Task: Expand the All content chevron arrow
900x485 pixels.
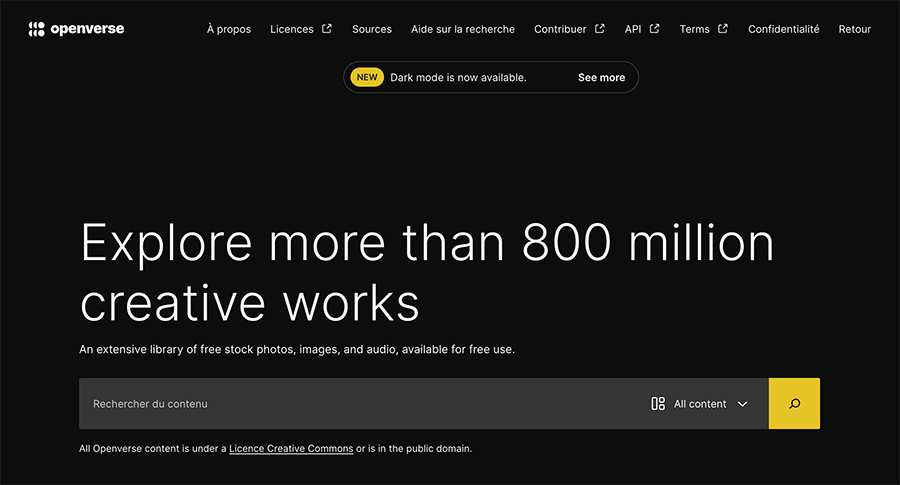Action: pos(742,404)
